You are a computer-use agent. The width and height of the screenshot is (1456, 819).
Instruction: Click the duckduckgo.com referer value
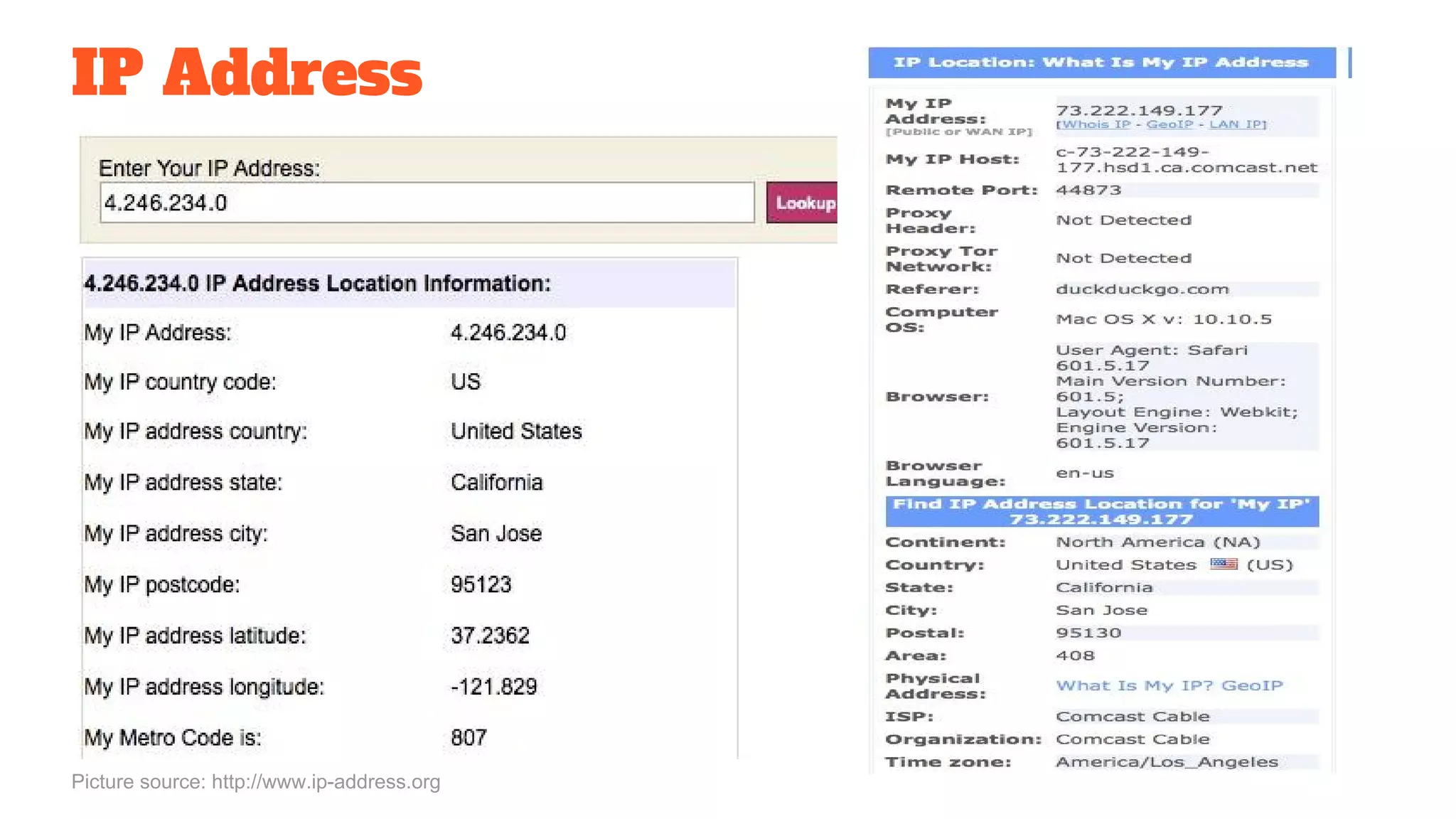[x=1142, y=289]
